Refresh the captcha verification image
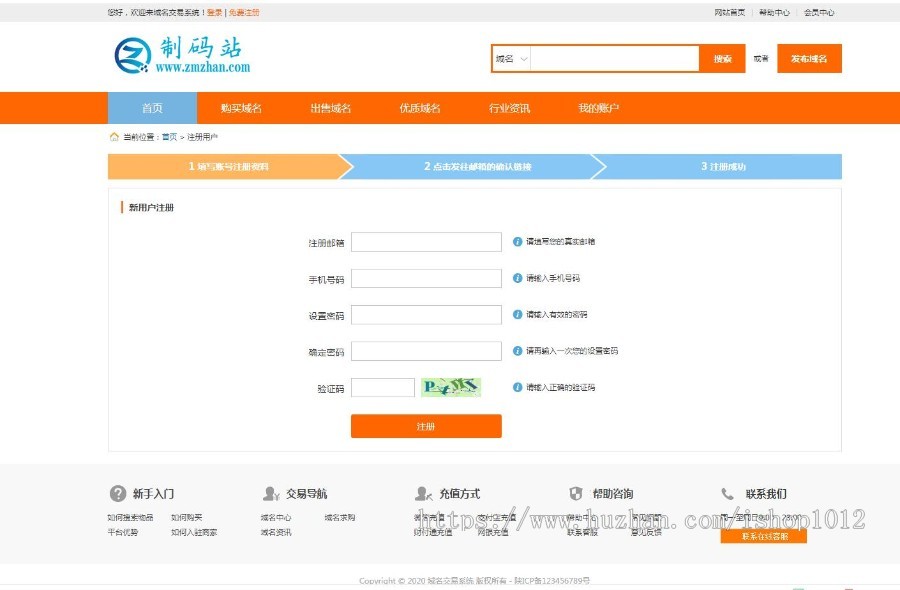 (x=450, y=387)
